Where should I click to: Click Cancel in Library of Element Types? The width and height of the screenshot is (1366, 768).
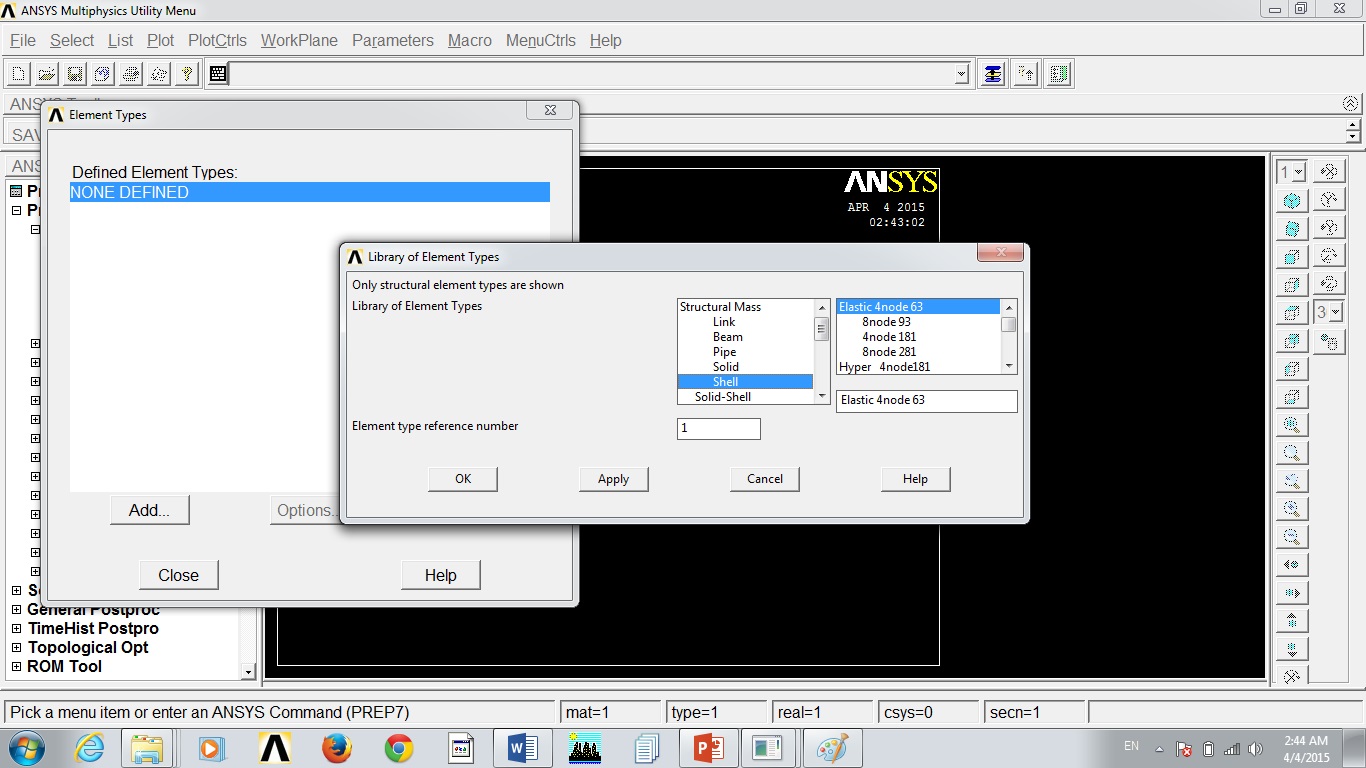click(765, 479)
